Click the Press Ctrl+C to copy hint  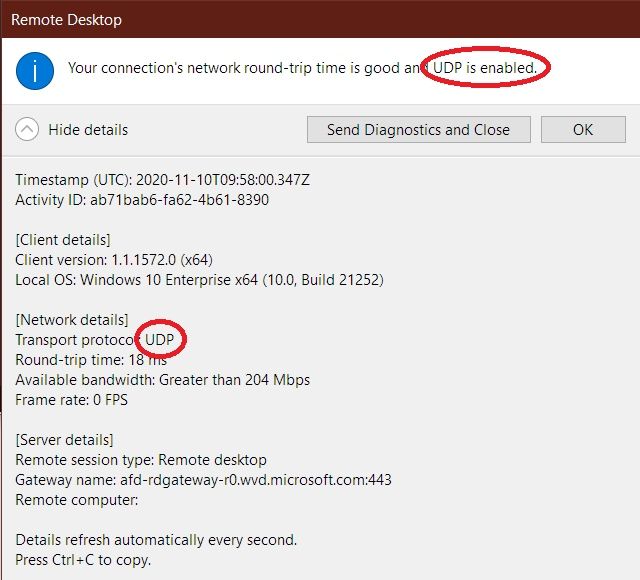click(83, 560)
